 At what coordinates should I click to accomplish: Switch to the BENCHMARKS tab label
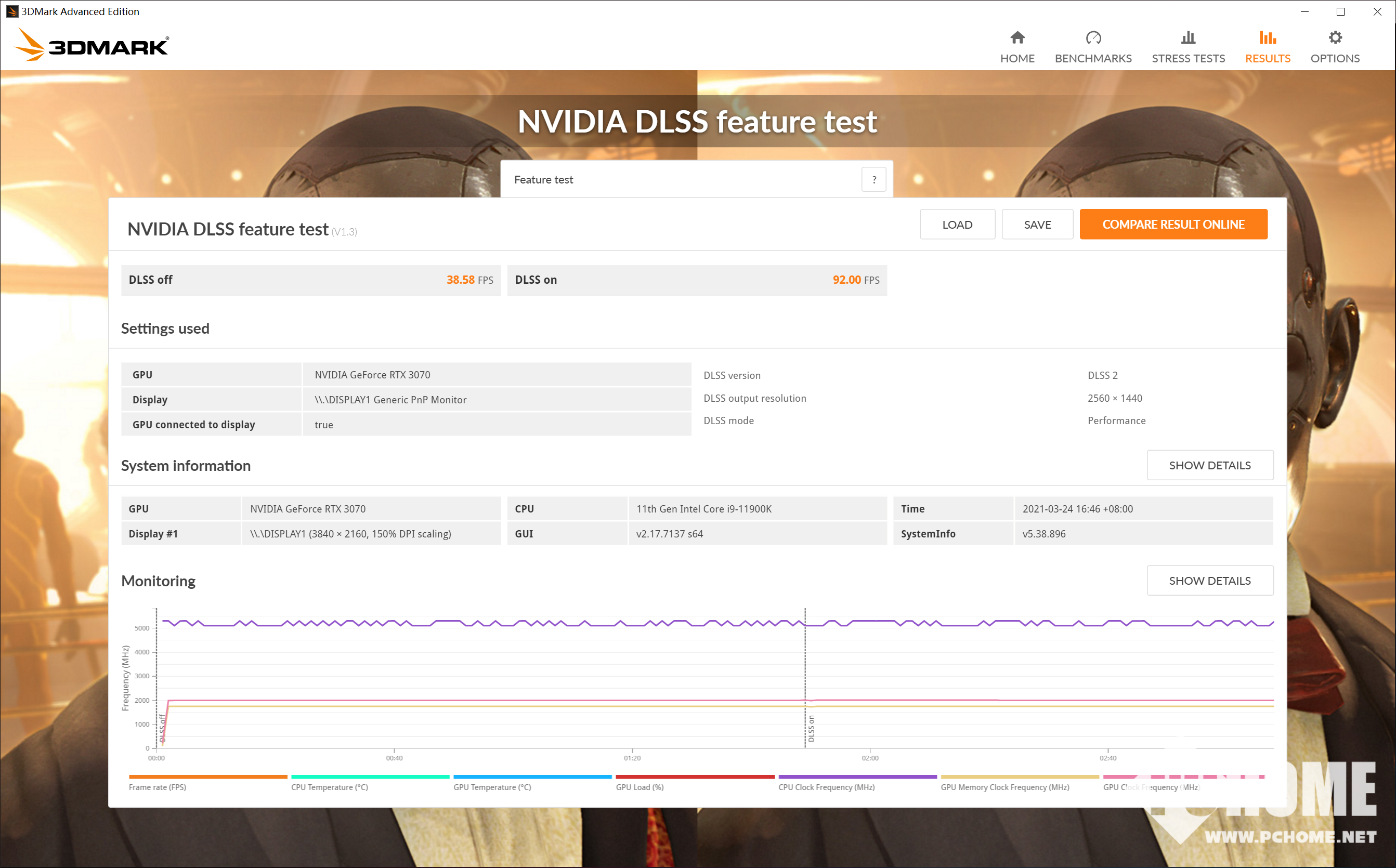click(1093, 59)
